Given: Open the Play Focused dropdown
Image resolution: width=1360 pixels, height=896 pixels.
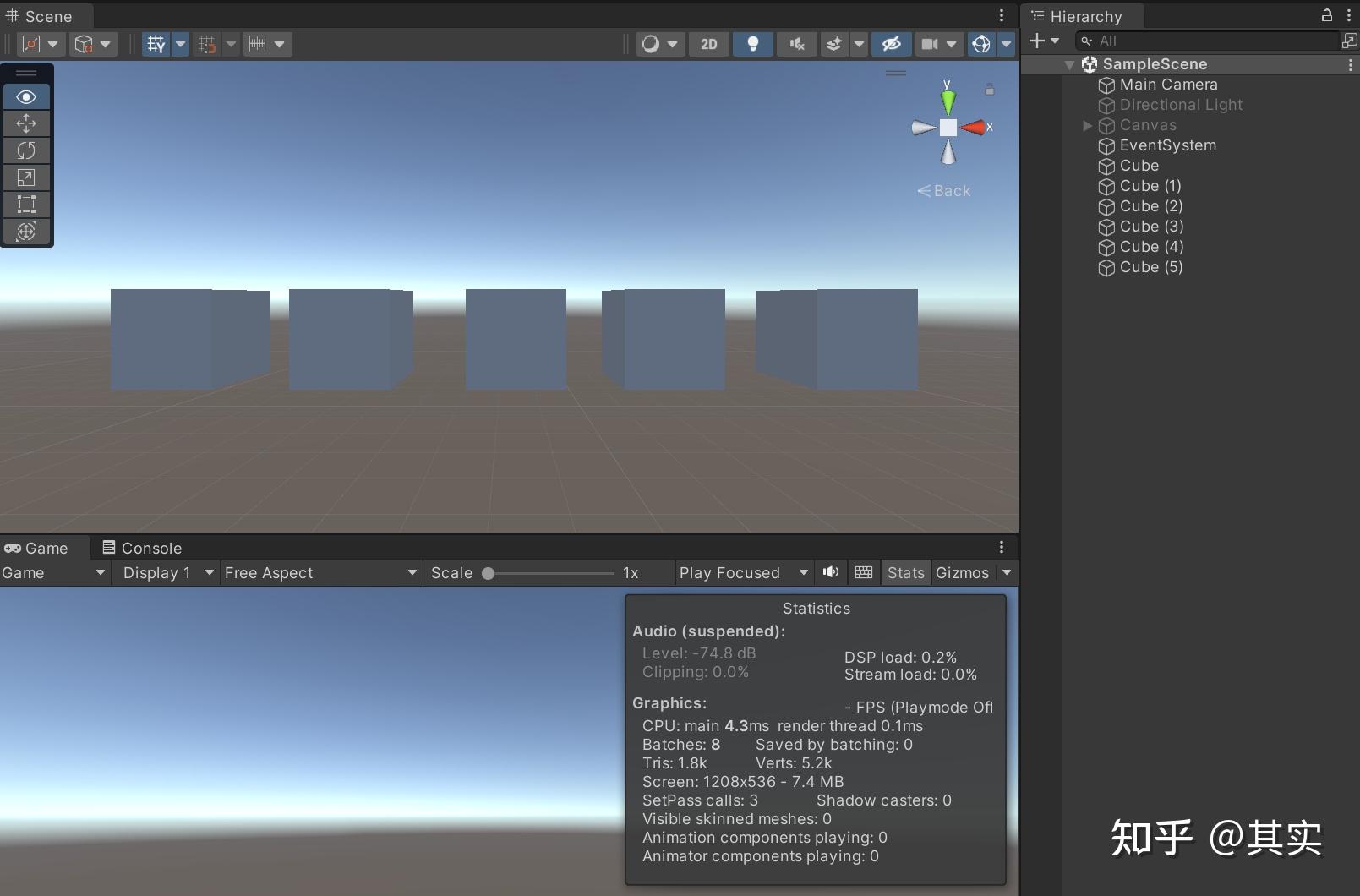Looking at the screenshot, I should 743,572.
